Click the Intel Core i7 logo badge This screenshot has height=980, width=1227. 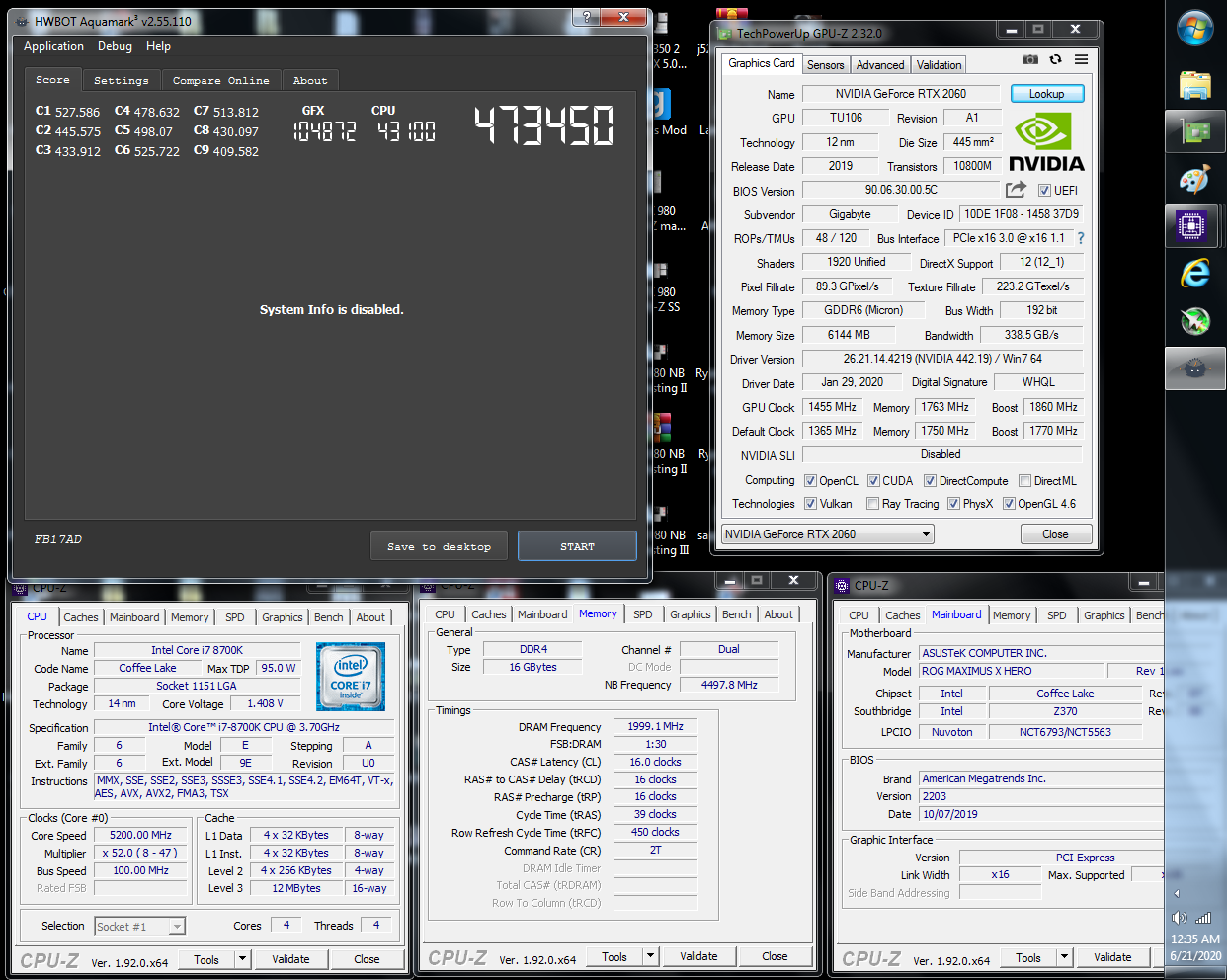tap(351, 677)
